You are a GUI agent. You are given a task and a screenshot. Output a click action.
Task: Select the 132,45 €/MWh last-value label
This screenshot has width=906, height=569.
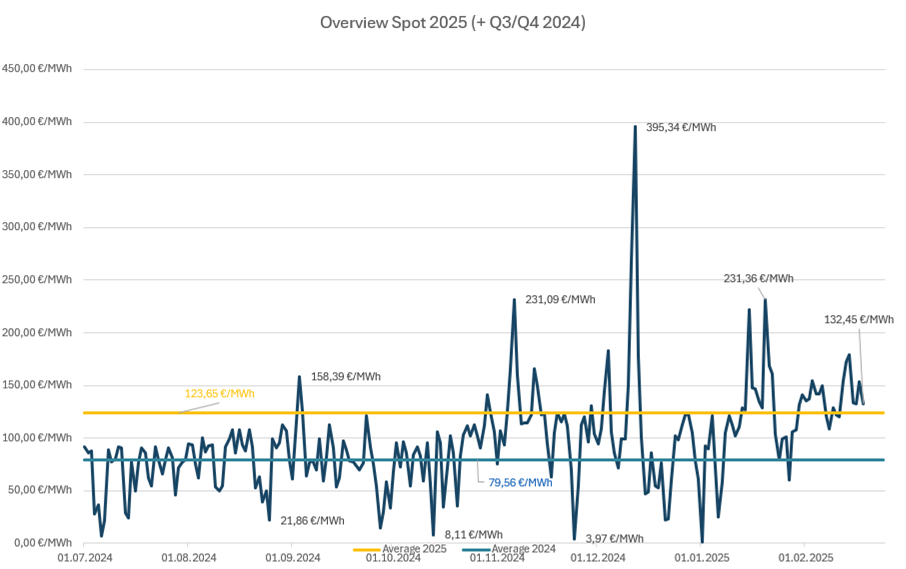pyautogui.click(x=859, y=320)
